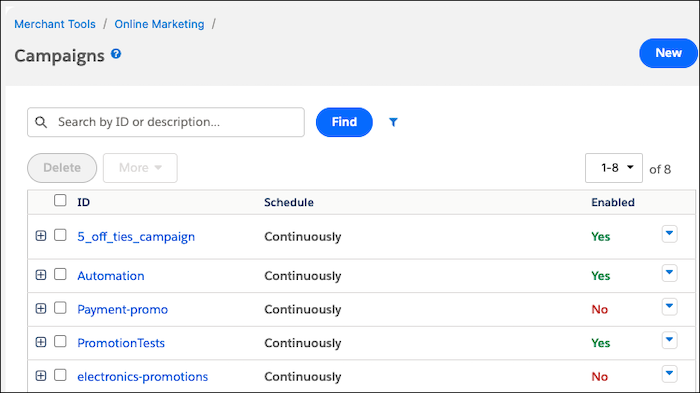Select Yes status of 5_off_ties_campaign
Screen dimensions: 700x393
600,237
